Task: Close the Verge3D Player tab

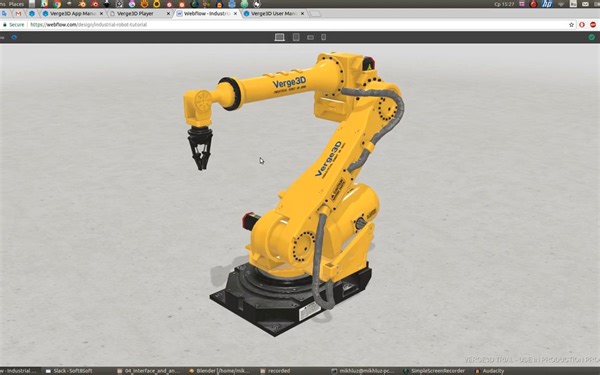Action: pos(168,13)
